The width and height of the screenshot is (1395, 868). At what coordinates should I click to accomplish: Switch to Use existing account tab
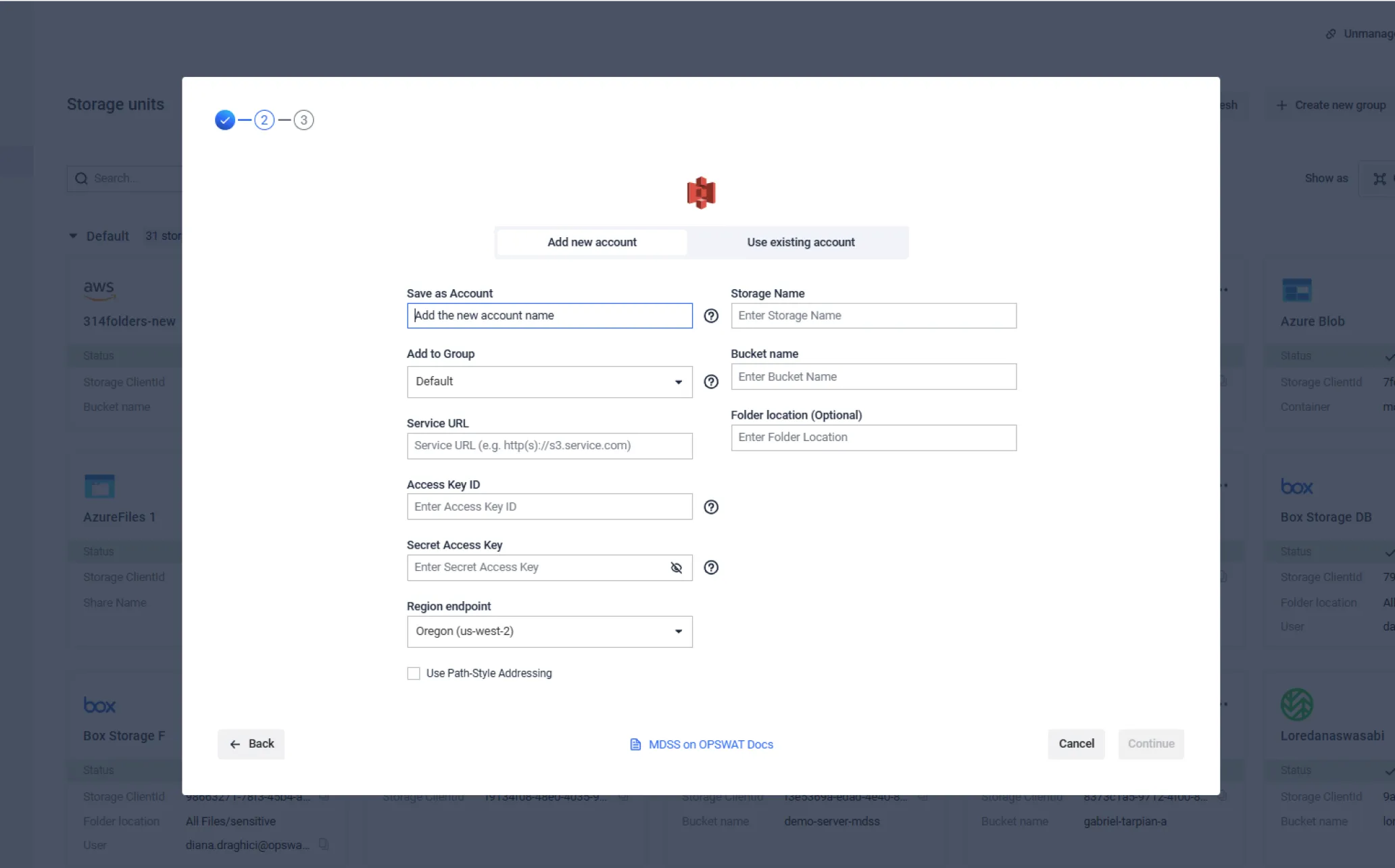pyautogui.click(x=800, y=242)
